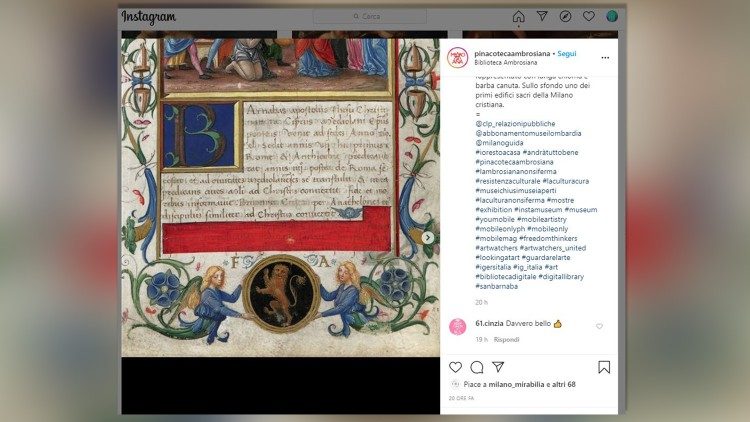Click the '19 h' comment timestamp

click(x=481, y=340)
